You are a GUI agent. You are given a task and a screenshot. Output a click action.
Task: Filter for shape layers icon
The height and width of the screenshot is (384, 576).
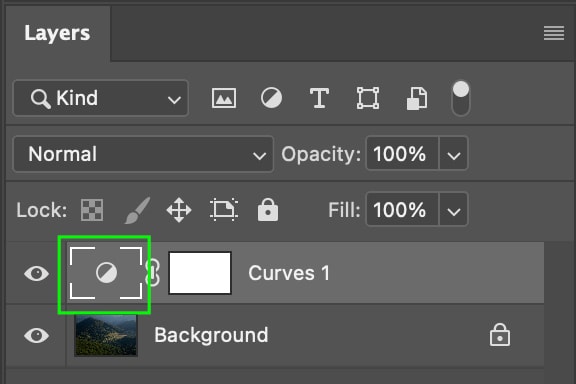[368, 98]
